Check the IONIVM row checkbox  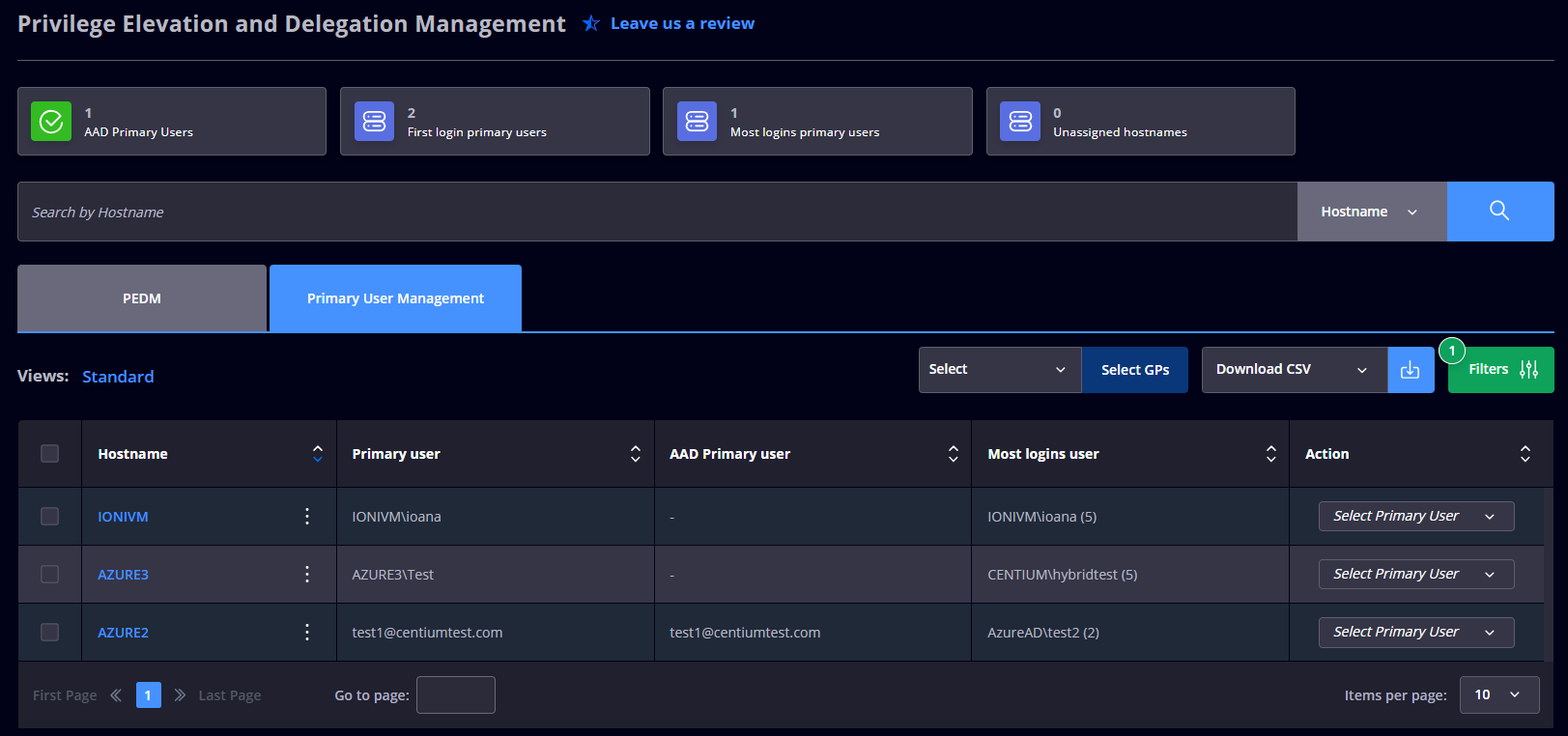point(50,517)
